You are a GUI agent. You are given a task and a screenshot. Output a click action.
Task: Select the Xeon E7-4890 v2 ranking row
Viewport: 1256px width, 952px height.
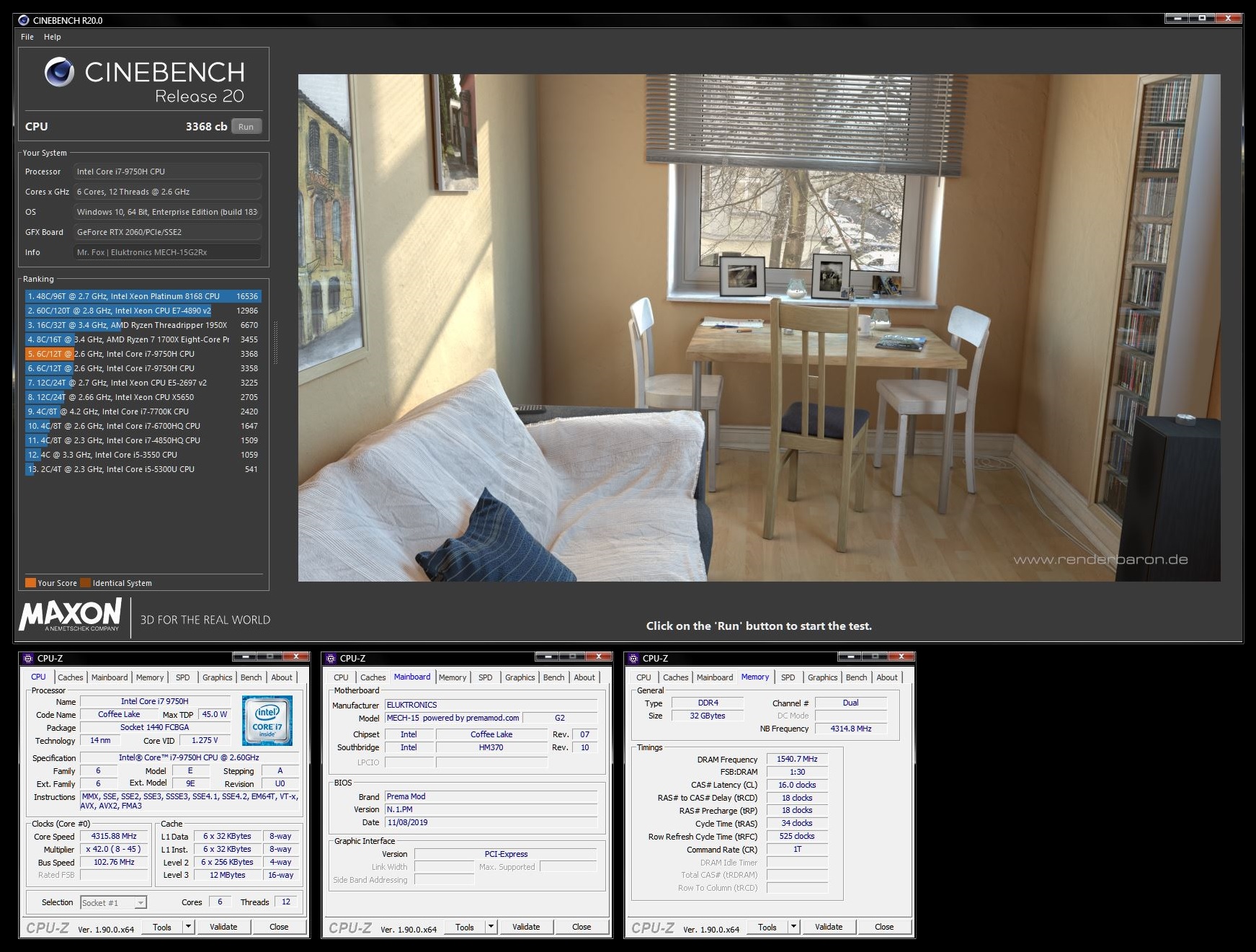coord(143,311)
